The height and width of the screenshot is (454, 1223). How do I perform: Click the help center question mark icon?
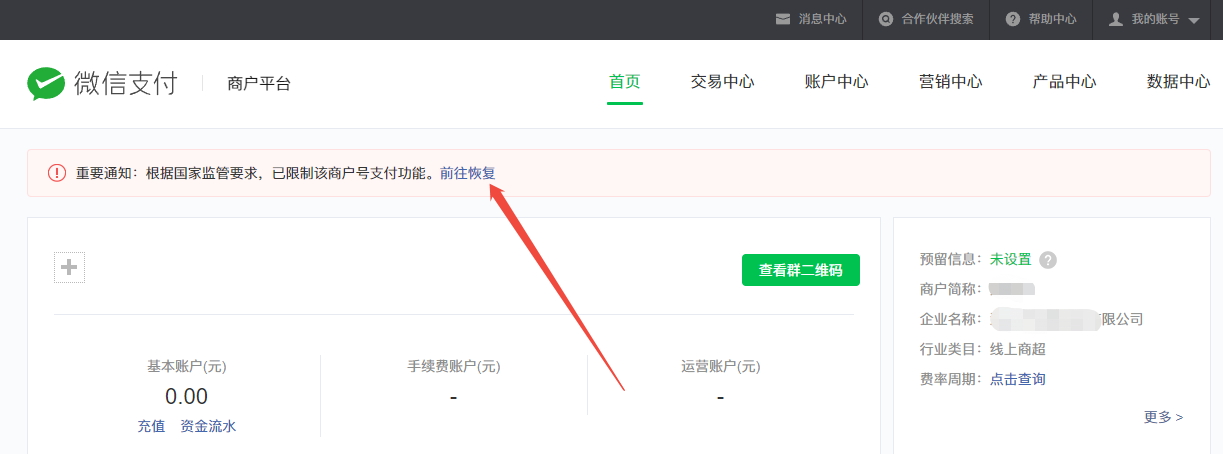[x=1013, y=19]
